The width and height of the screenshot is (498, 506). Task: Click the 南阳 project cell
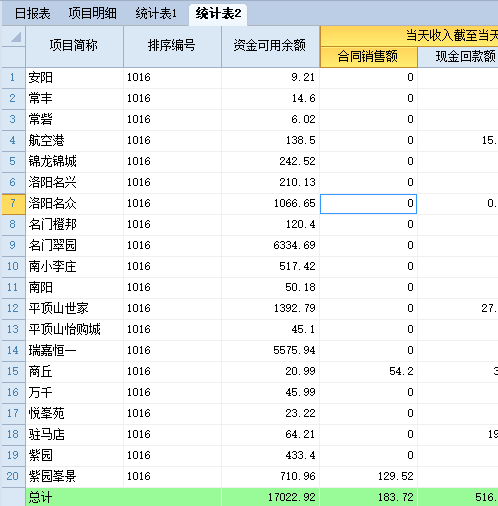(x=74, y=288)
